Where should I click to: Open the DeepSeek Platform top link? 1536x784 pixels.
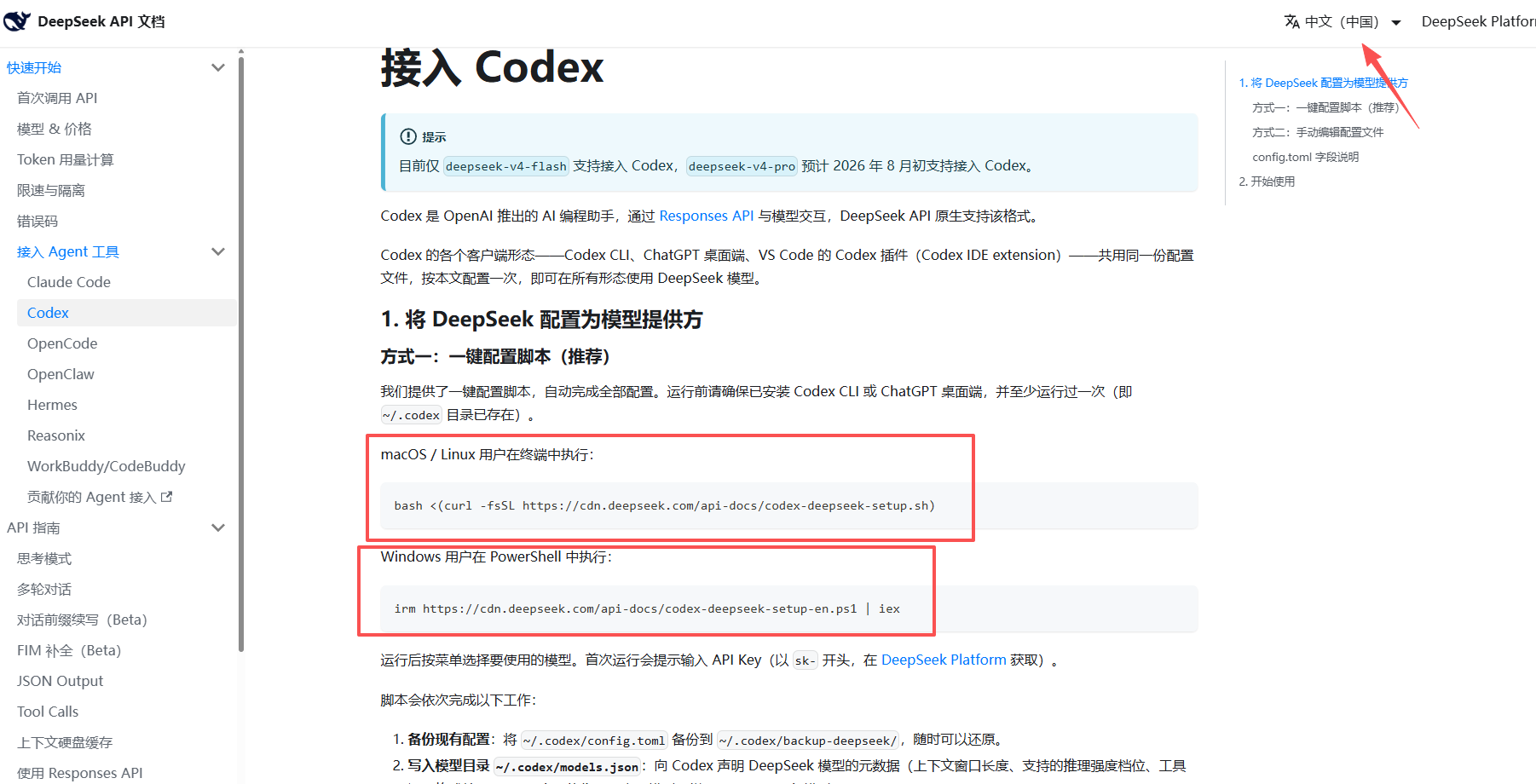1478,21
